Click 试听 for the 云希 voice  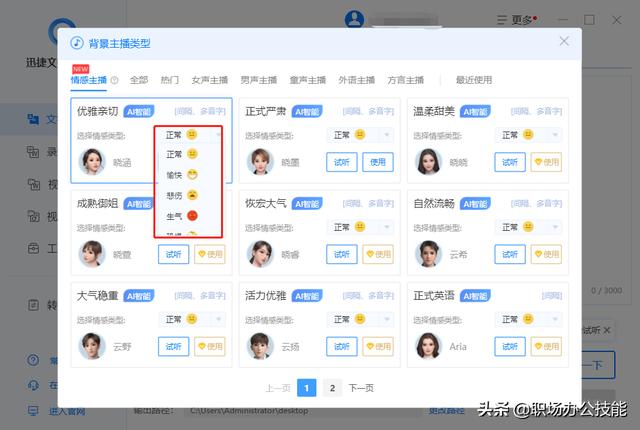point(510,255)
